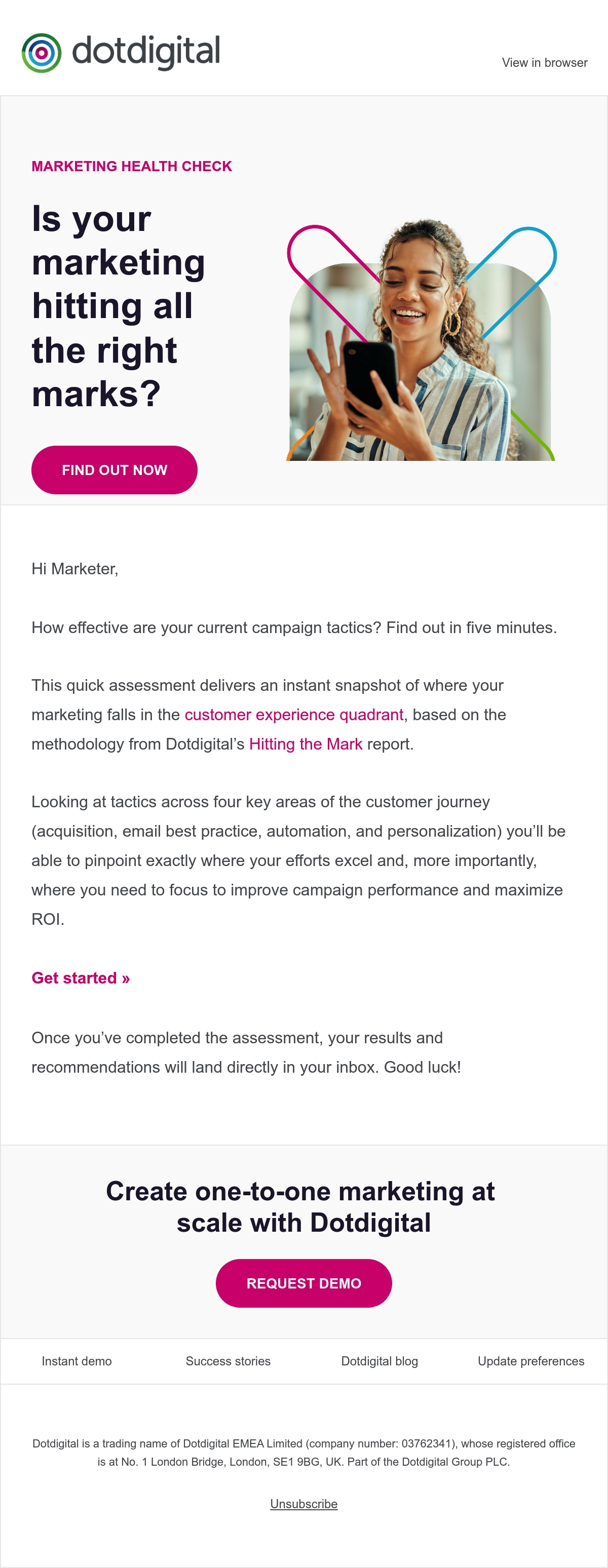Click the FIND OUT NOW button

[115, 470]
